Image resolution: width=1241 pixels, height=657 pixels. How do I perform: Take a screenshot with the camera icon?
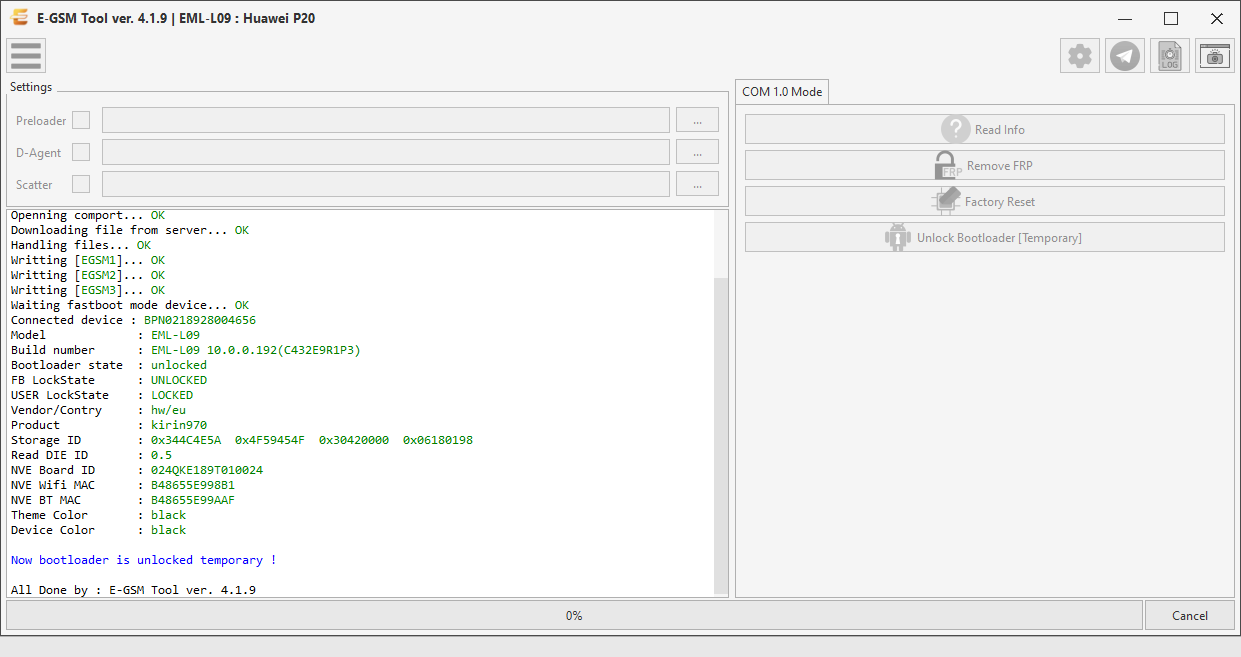tap(1215, 56)
